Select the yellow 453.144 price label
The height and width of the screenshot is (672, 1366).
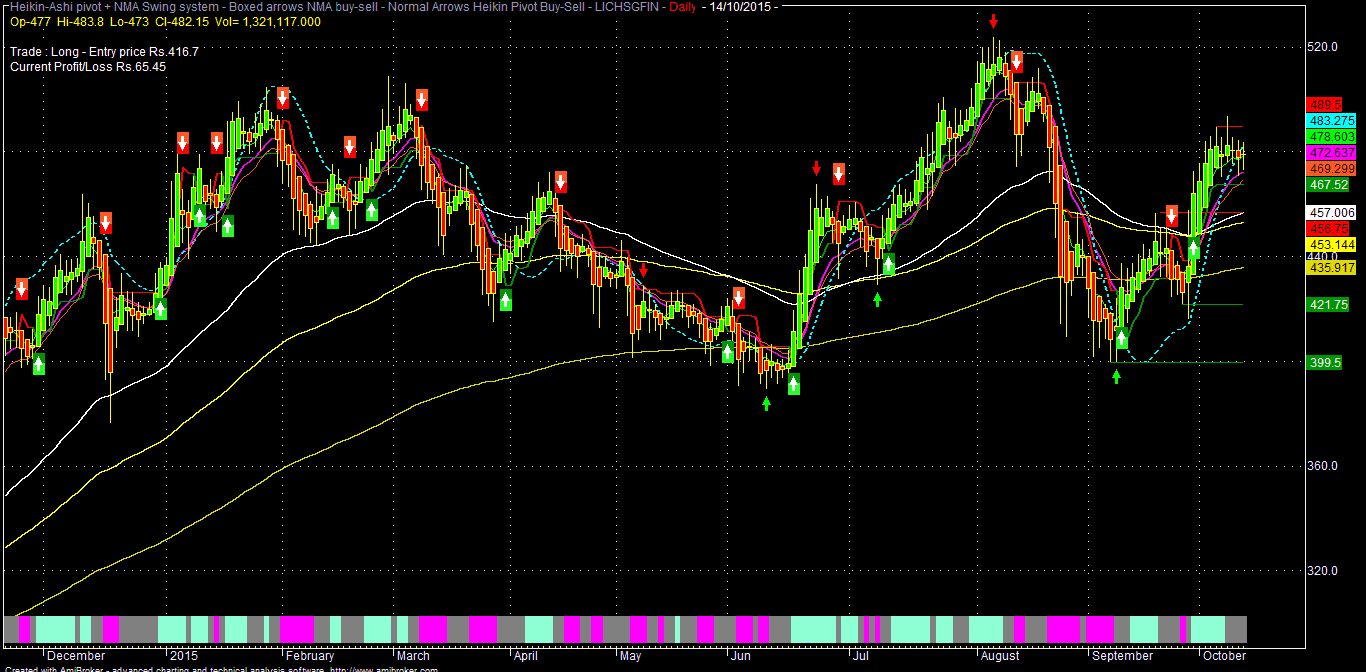click(1332, 245)
